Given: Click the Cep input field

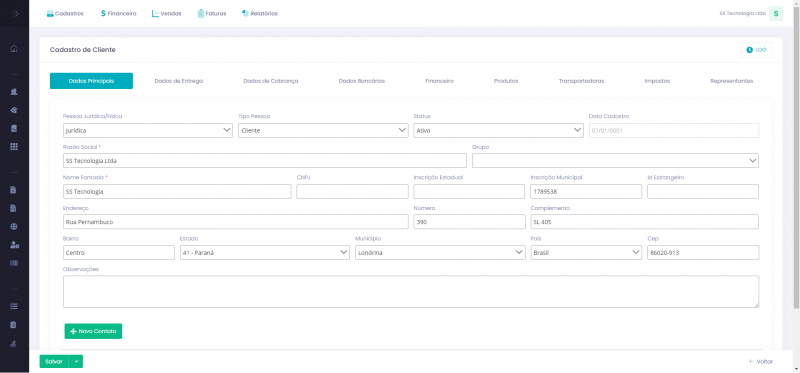Looking at the screenshot, I should pos(703,253).
